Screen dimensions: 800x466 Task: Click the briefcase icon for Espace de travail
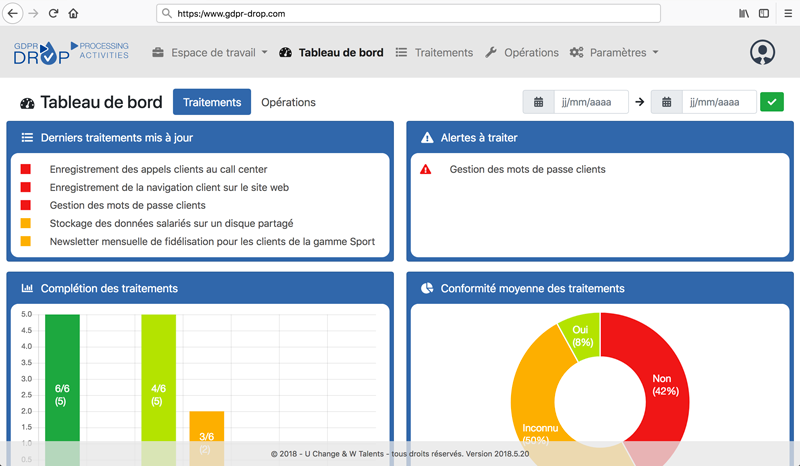158,52
